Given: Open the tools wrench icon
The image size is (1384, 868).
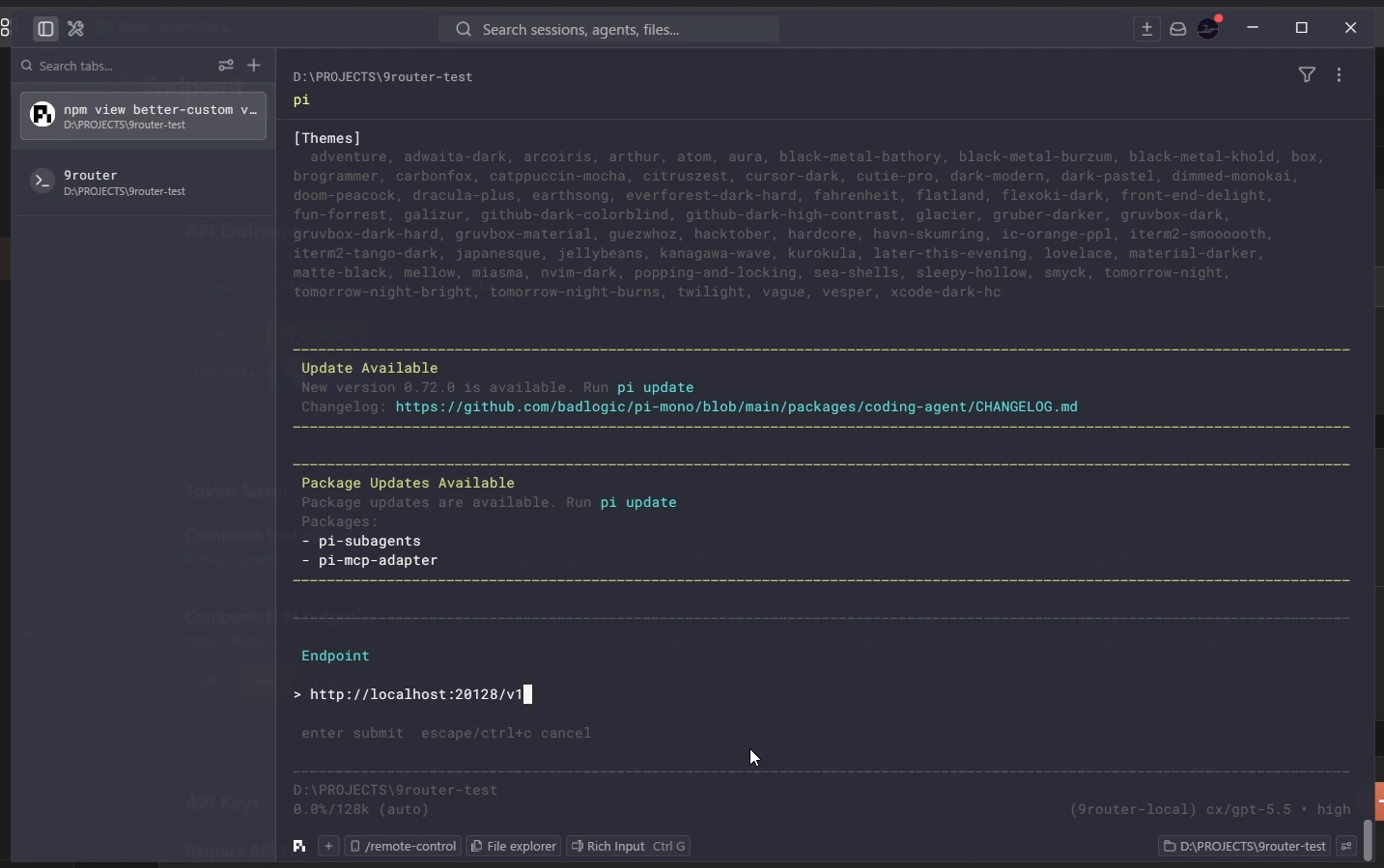Looking at the screenshot, I should (76, 29).
